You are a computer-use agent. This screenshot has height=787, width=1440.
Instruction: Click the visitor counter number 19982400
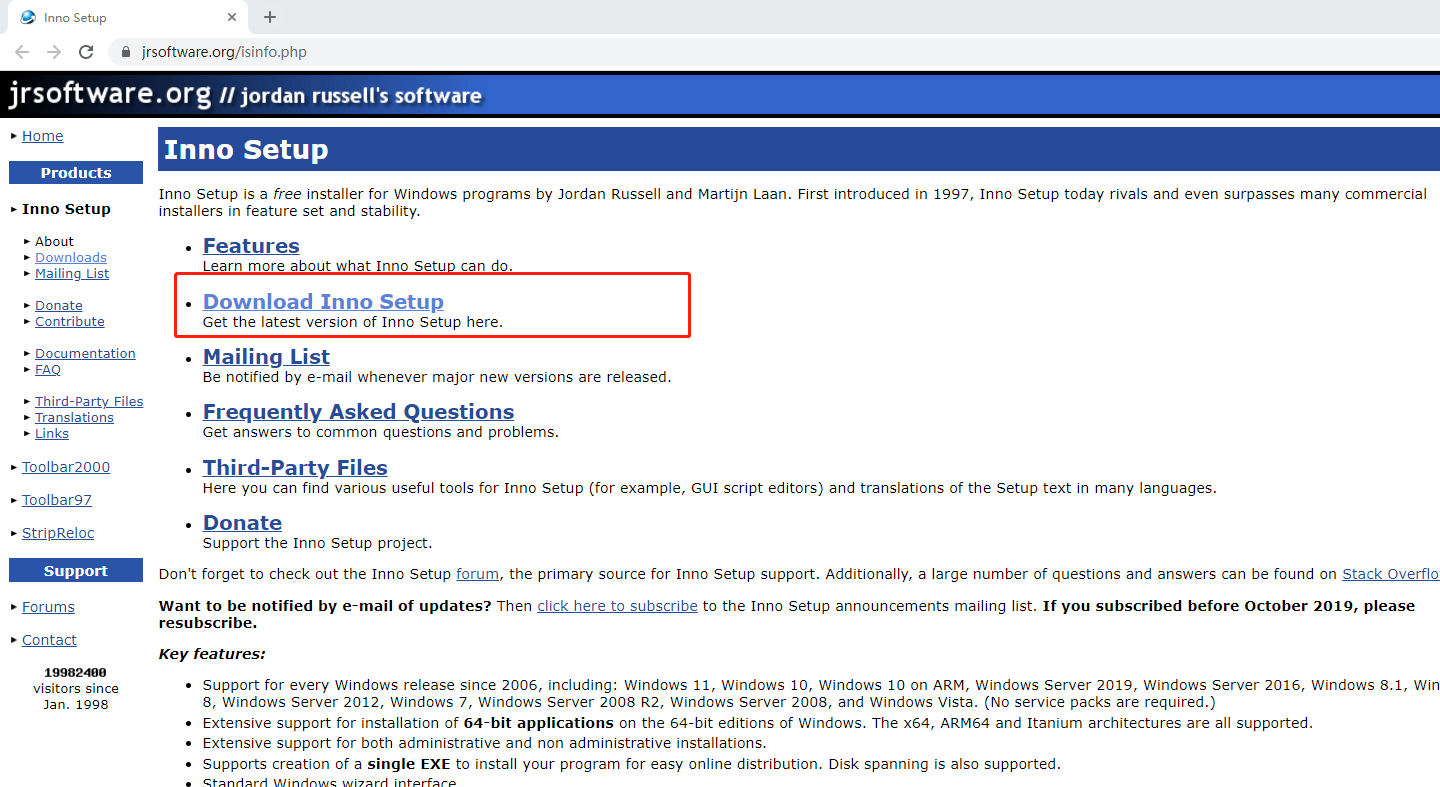[75, 673]
